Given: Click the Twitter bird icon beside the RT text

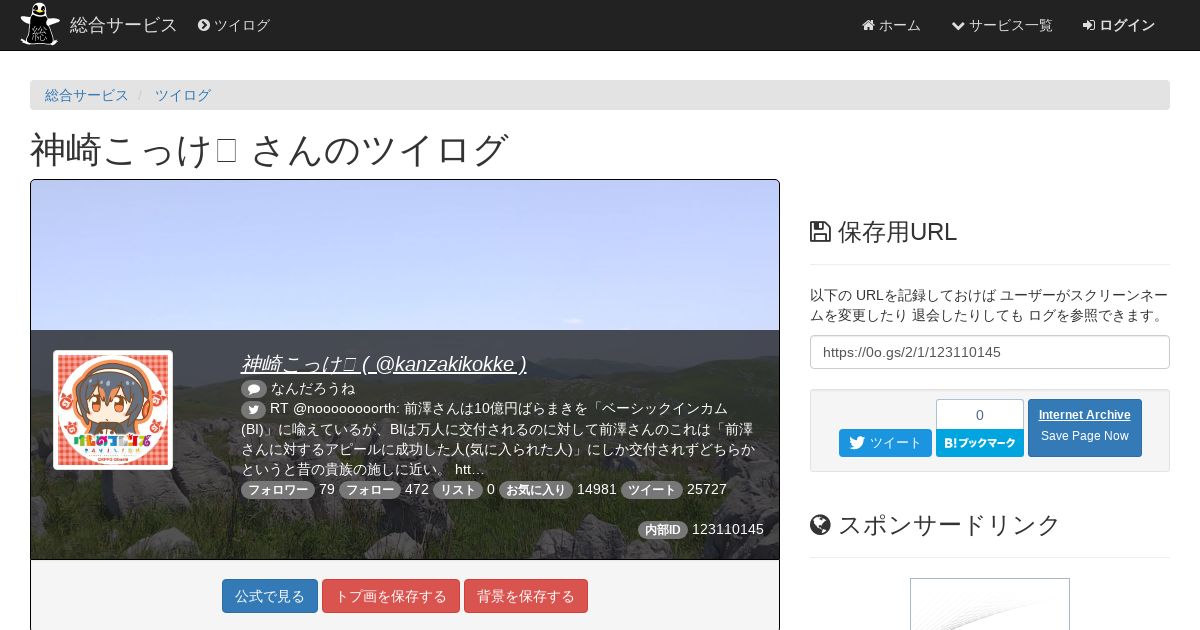Looking at the screenshot, I should 254,409.
